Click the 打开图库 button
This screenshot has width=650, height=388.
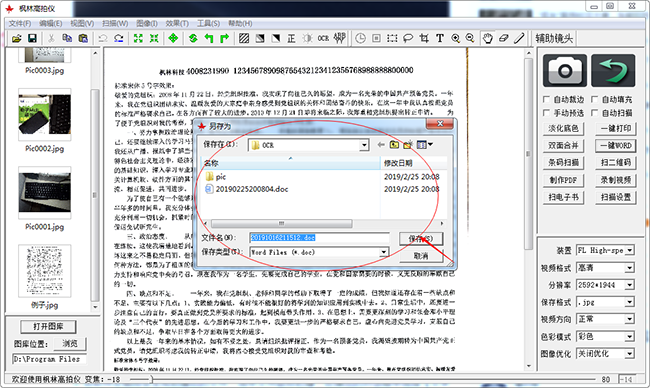(x=48, y=327)
